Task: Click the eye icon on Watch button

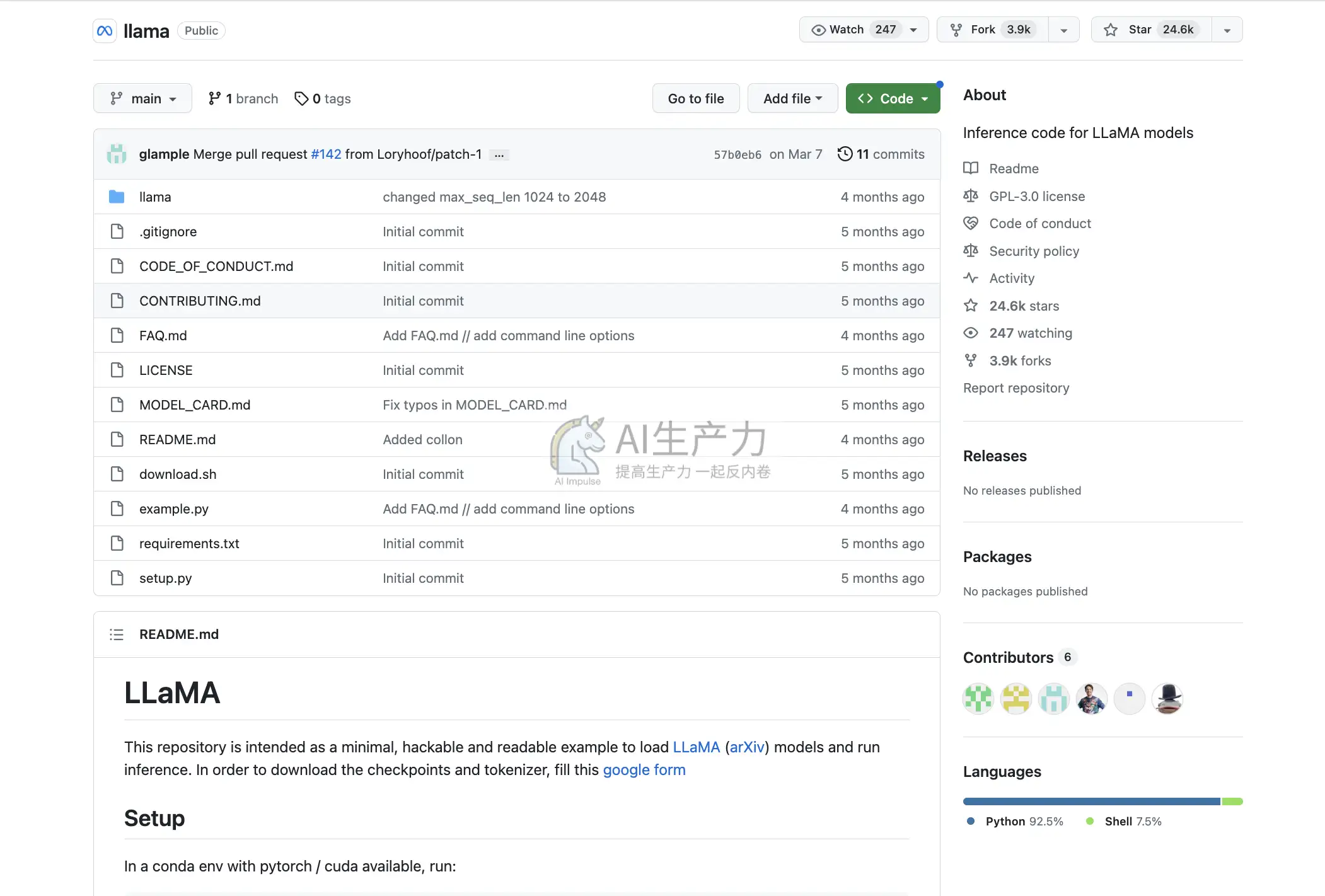Action: click(x=818, y=30)
